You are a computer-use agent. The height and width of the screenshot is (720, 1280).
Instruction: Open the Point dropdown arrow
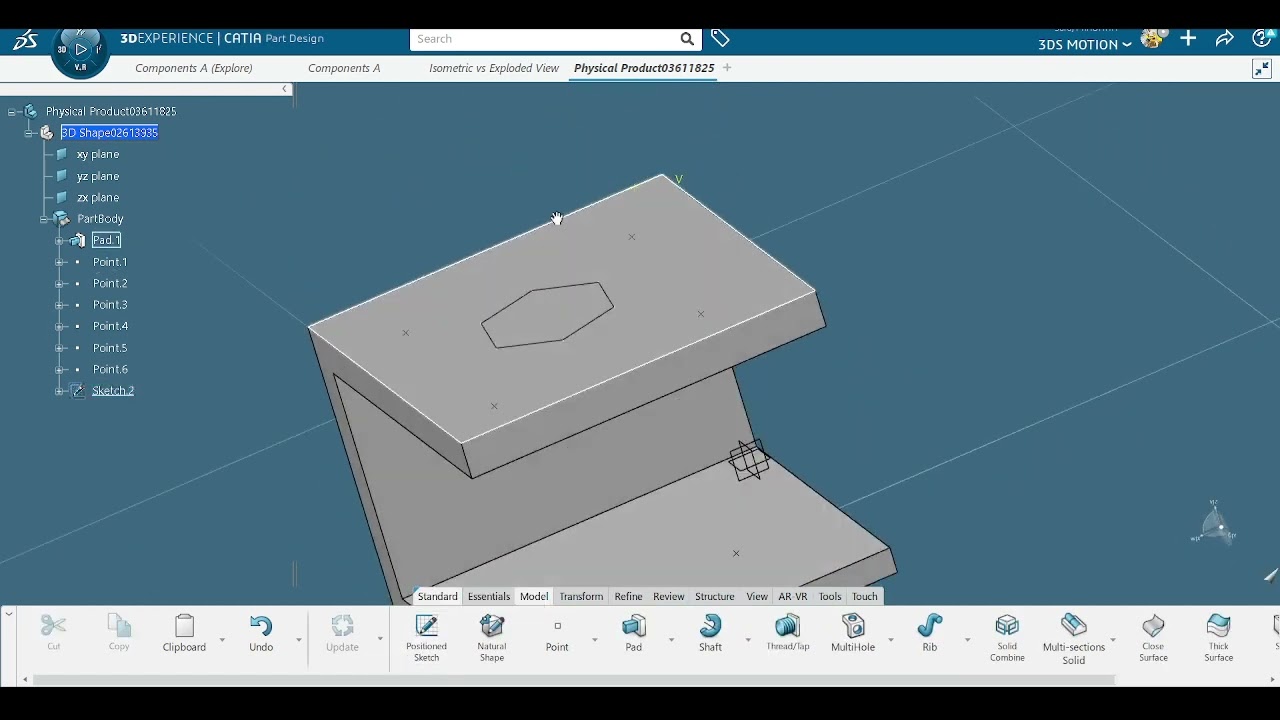pos(594,639)
